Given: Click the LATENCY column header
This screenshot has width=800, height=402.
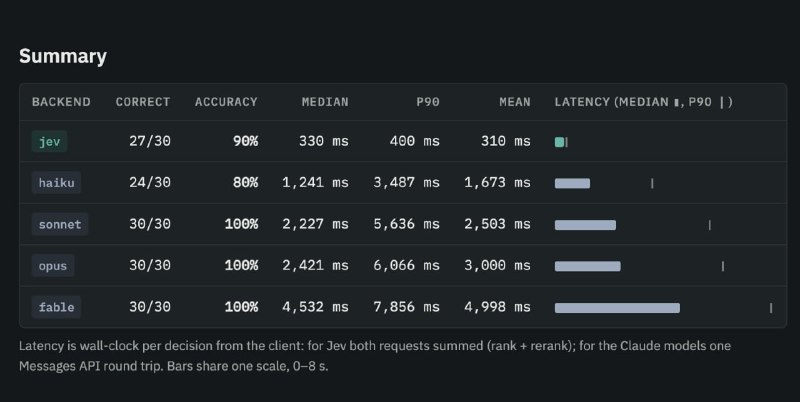Looking at the screenshot, I should (x=644, y=102).
